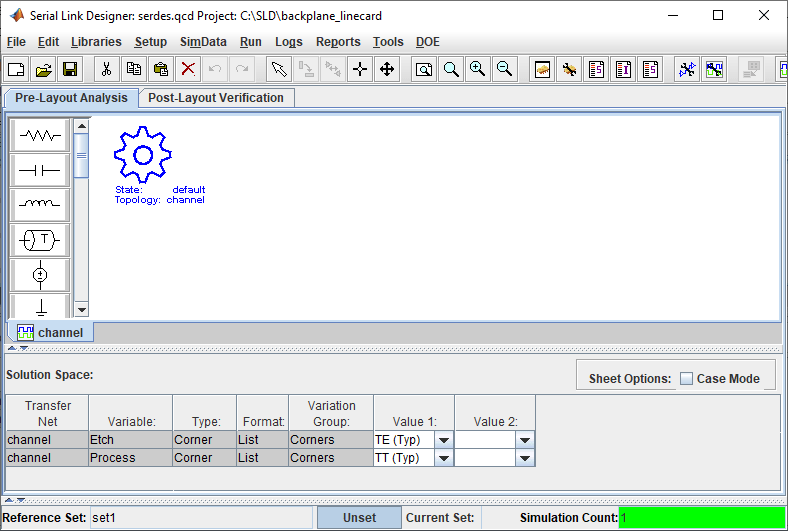Click the palette scrollbar down arrow
This screenshot has height=531, width=788.
[81, 309]
